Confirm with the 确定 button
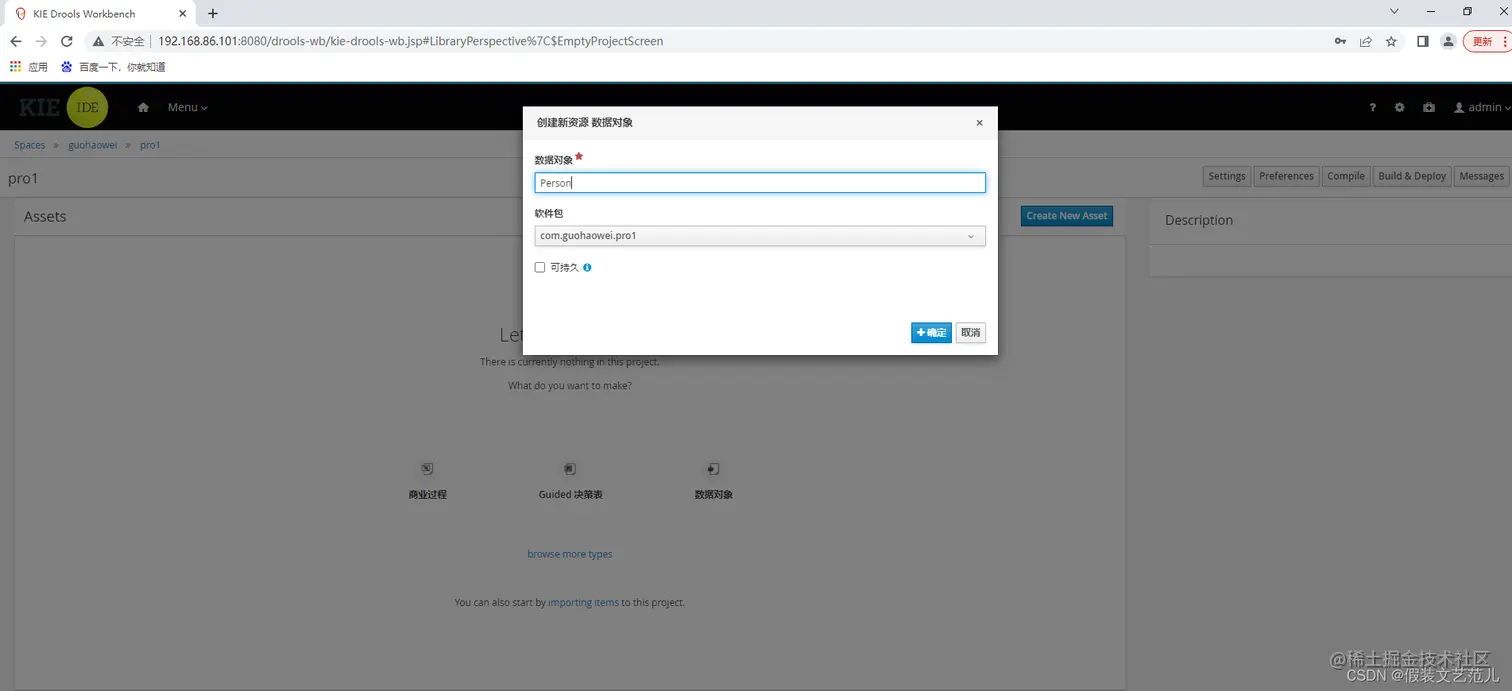Image resolution: width=1512 pixels, height=691 pixels. [x=931, y=333]
